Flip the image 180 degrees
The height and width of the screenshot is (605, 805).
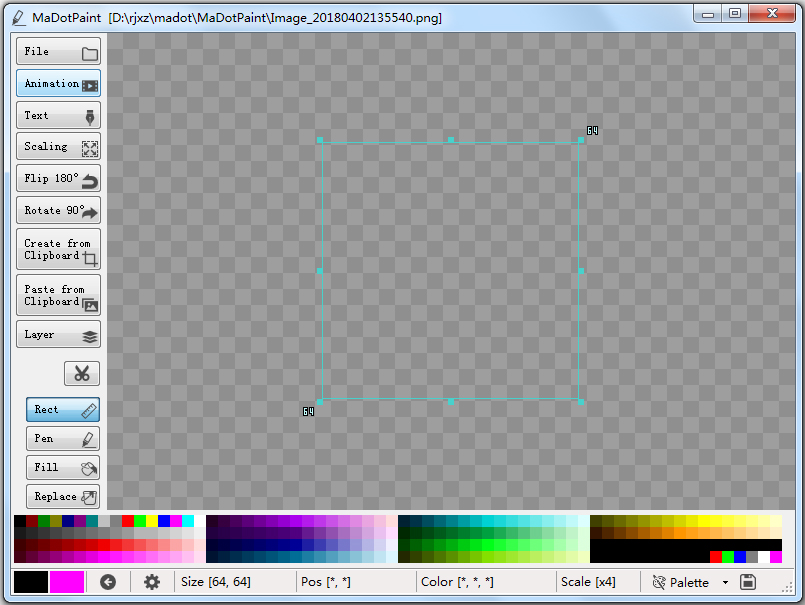tap(59, 179)
